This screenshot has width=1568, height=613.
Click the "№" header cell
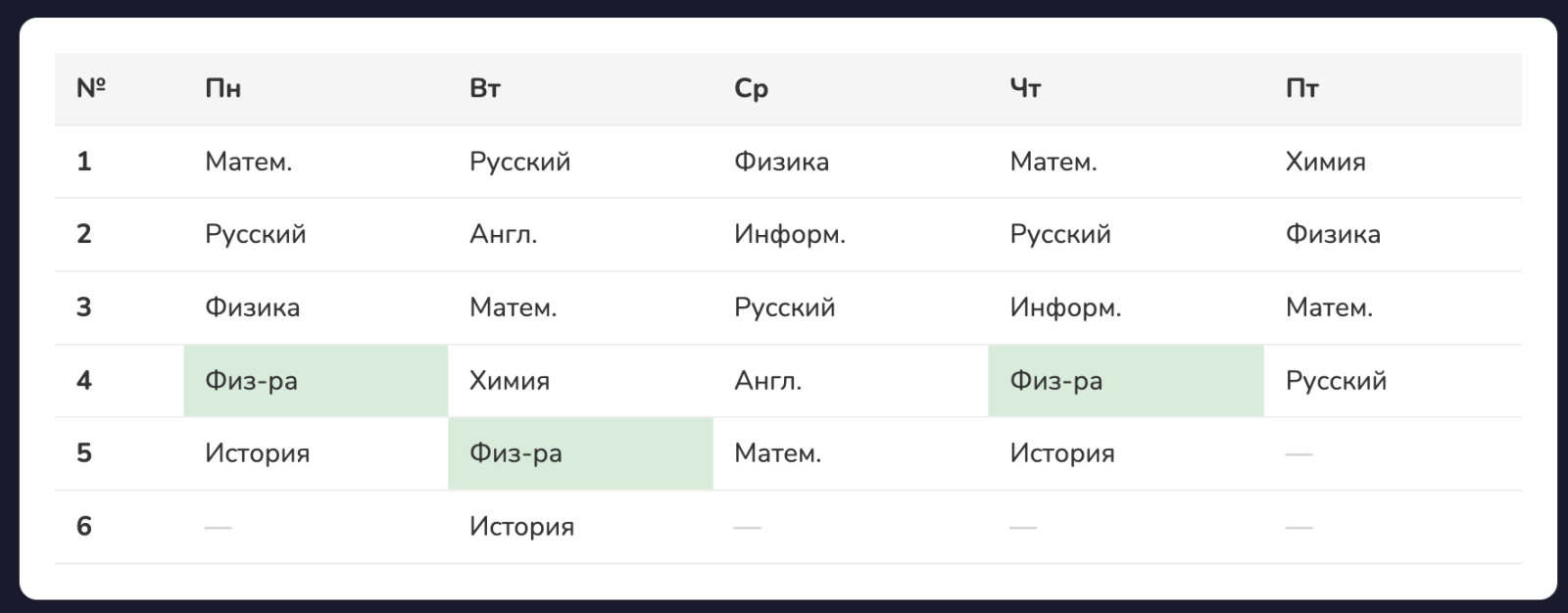click(x=91, y=89)
